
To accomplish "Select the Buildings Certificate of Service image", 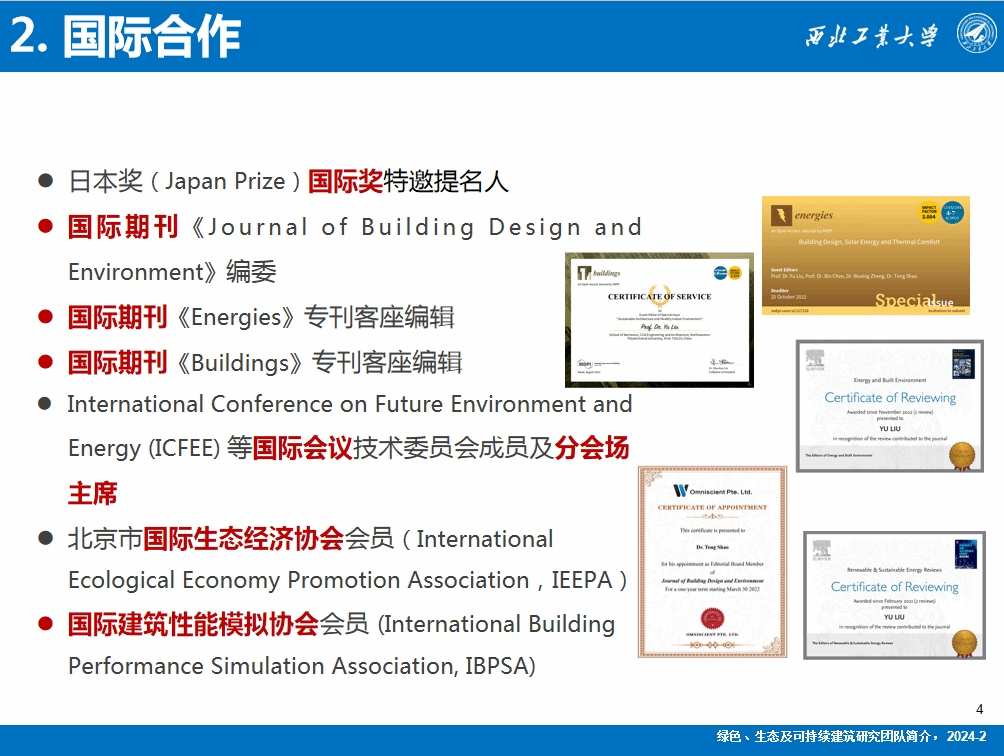I will click(659, 320).
